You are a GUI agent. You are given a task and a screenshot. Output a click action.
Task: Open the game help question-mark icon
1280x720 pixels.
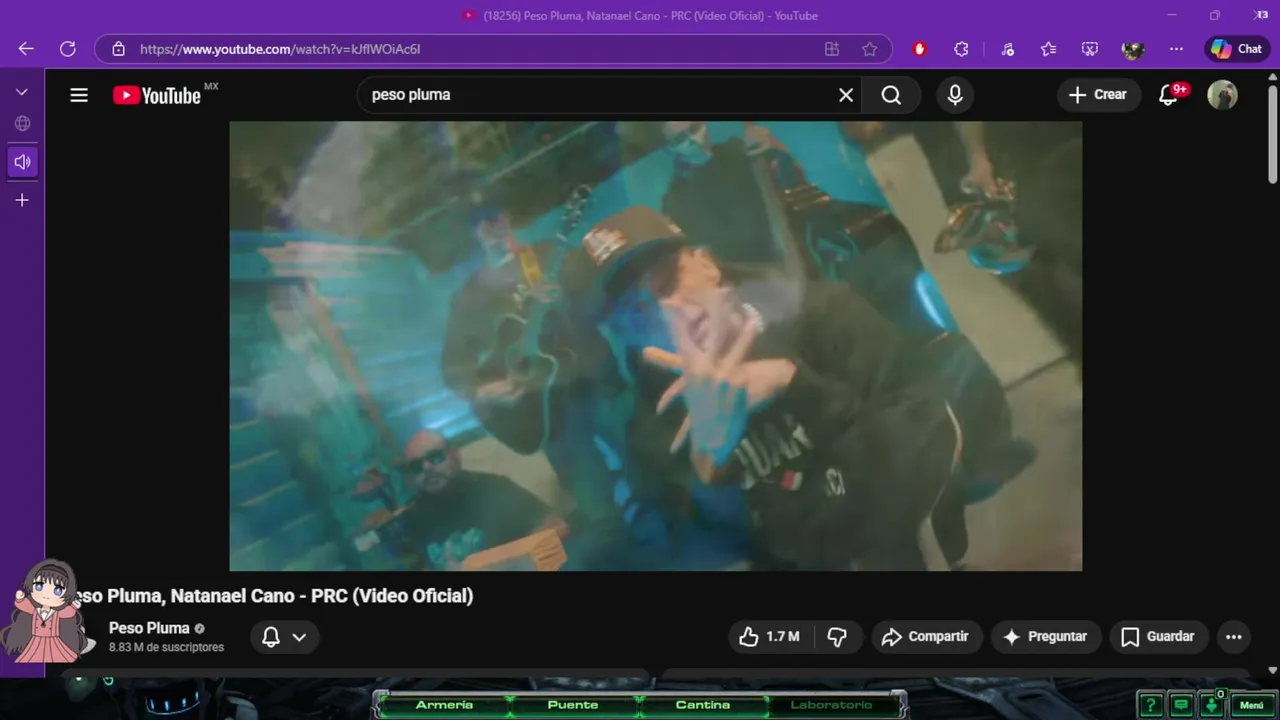coord(1150,705)
